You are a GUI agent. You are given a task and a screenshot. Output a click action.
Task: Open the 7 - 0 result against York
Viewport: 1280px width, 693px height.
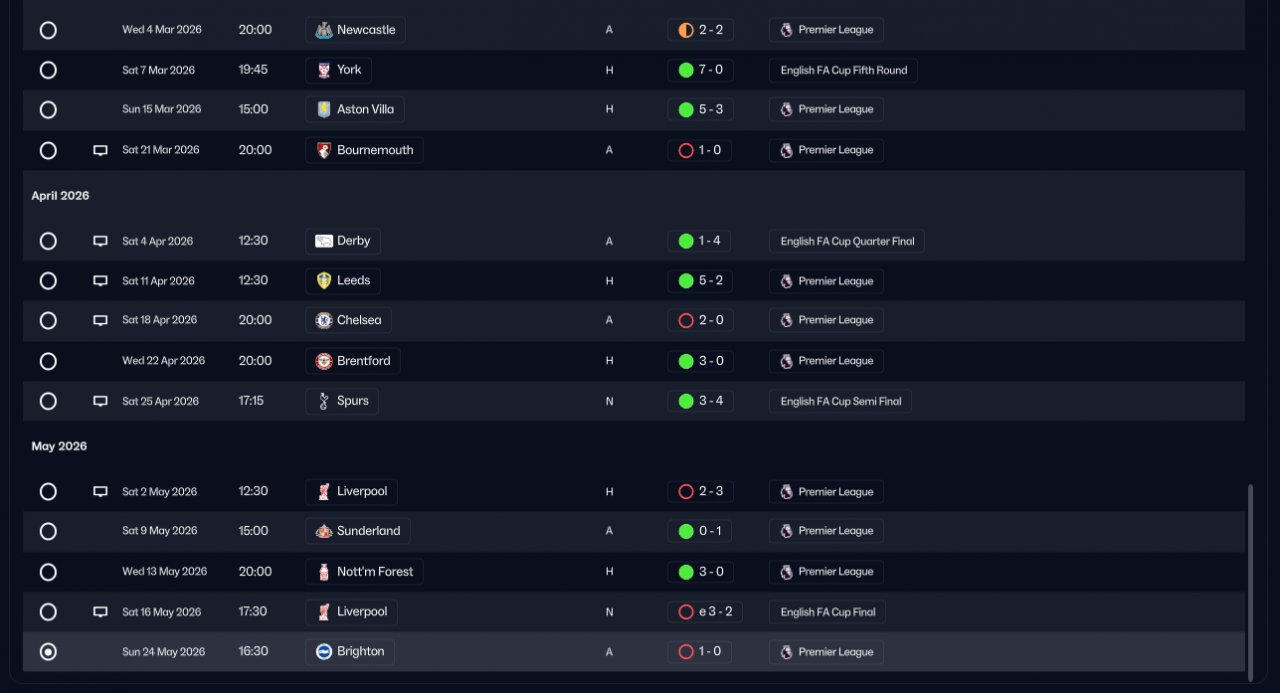coord(700,70)
